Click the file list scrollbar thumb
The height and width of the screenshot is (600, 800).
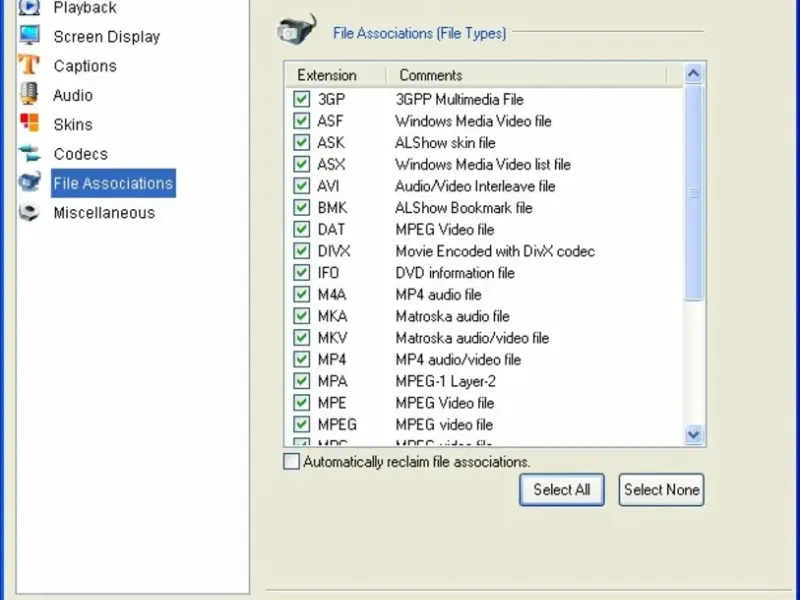(x=693, y=193)
